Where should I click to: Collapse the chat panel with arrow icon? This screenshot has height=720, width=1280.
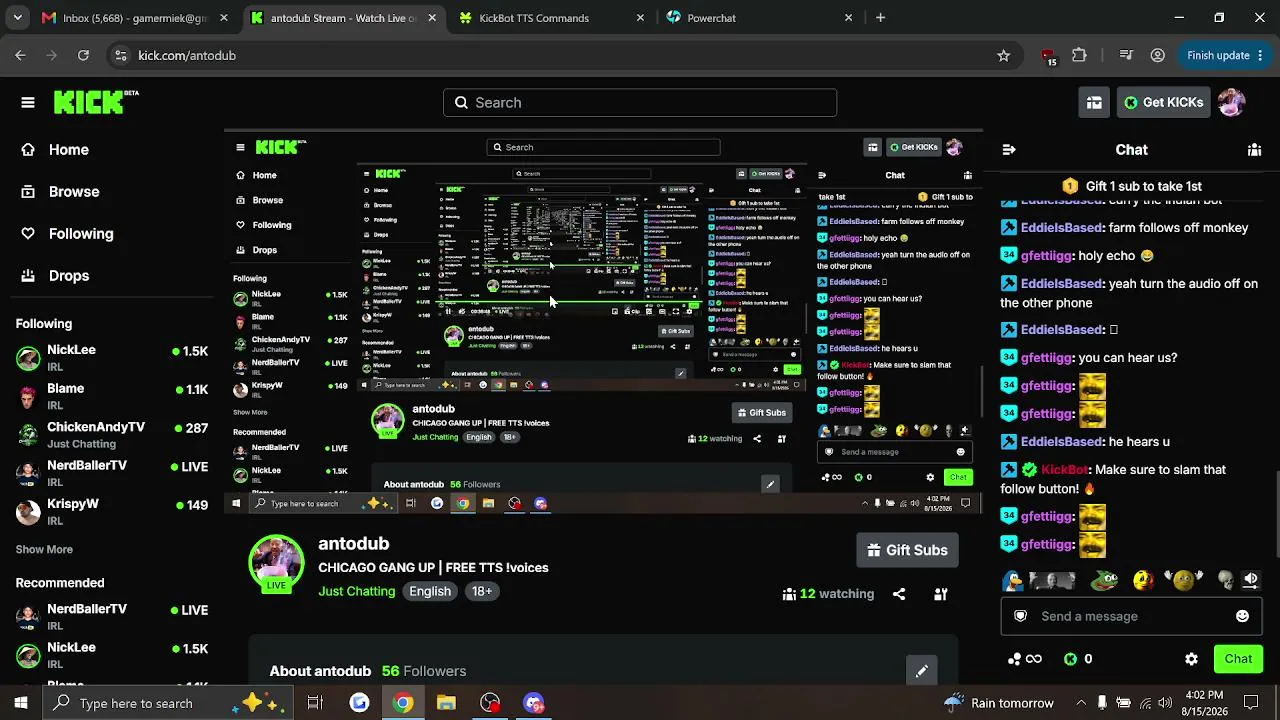1009,150
